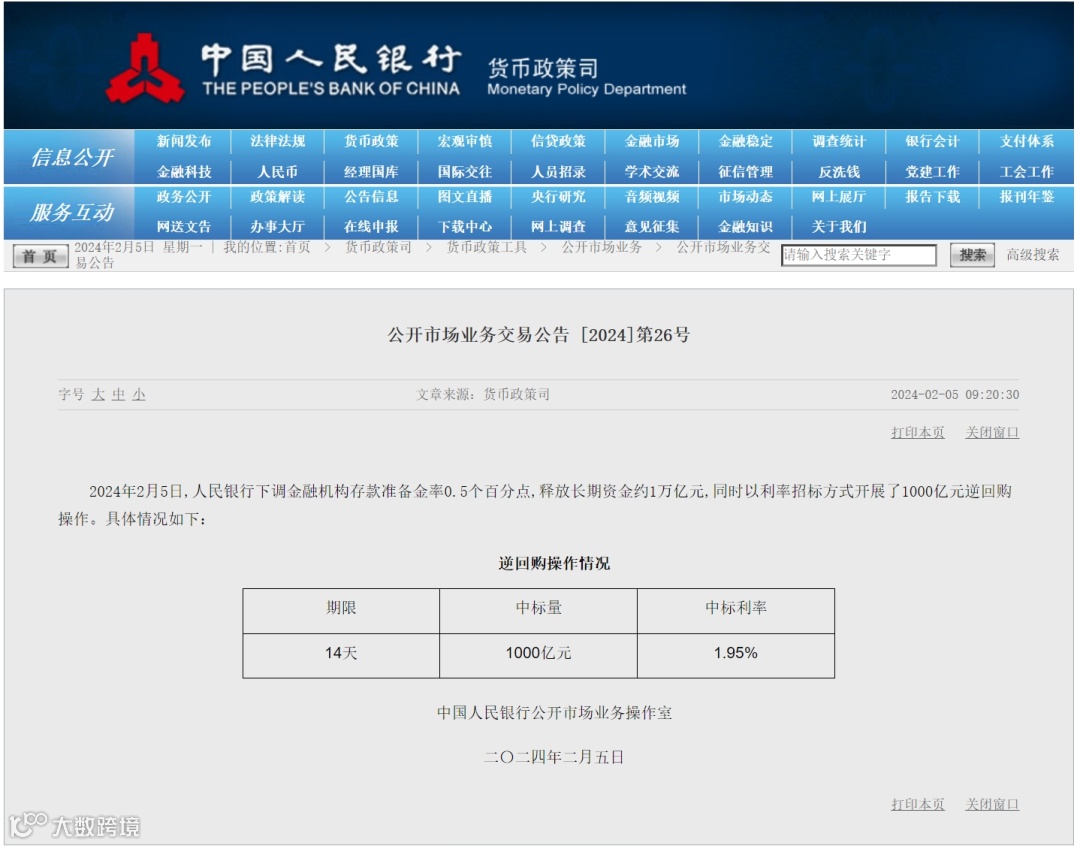Open 人员招录 navigation link
The width and height of the screenshot is (1080, 846).
coord(559,172)
